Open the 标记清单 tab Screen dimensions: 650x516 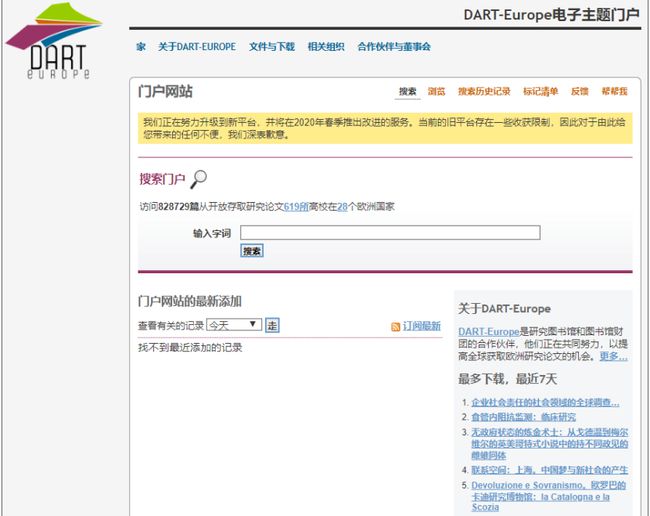(x=541, y=91)
